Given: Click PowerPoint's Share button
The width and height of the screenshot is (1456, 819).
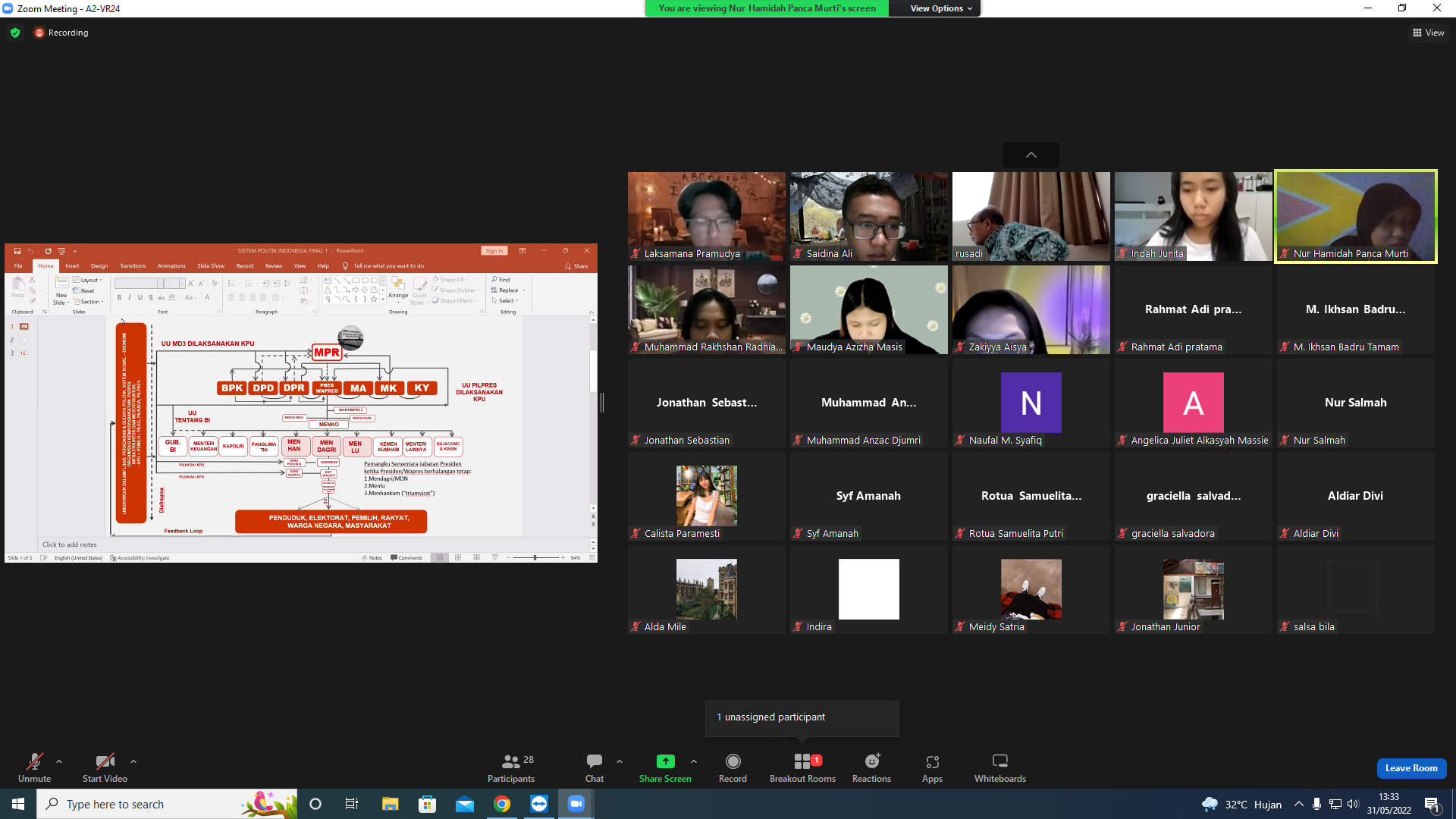Looking at the screenshot, I should pos(577,266).
